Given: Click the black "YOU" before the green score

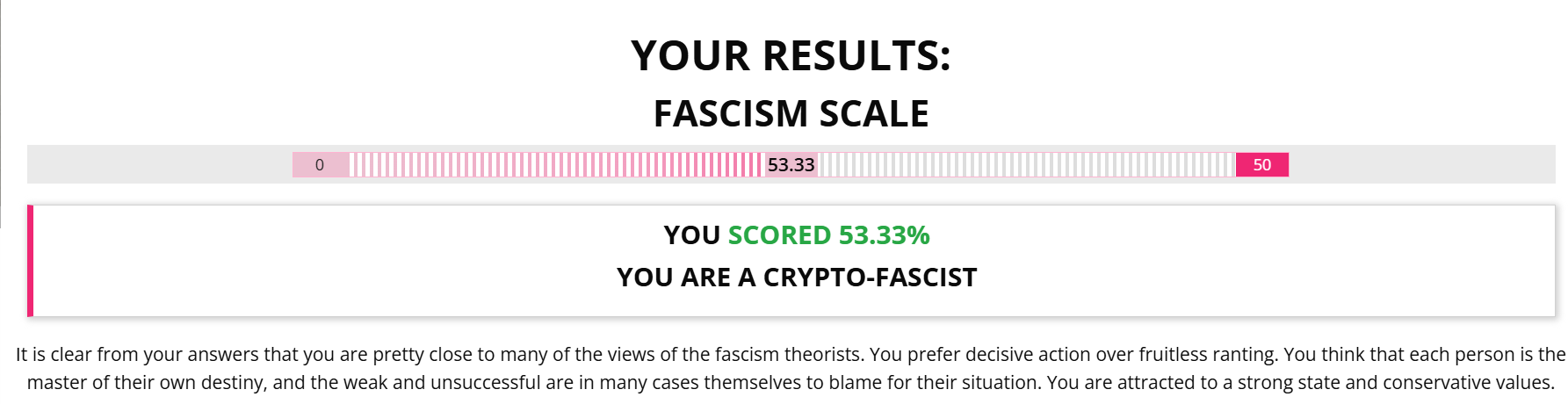Looking at the screenshot, I should 691,235.
